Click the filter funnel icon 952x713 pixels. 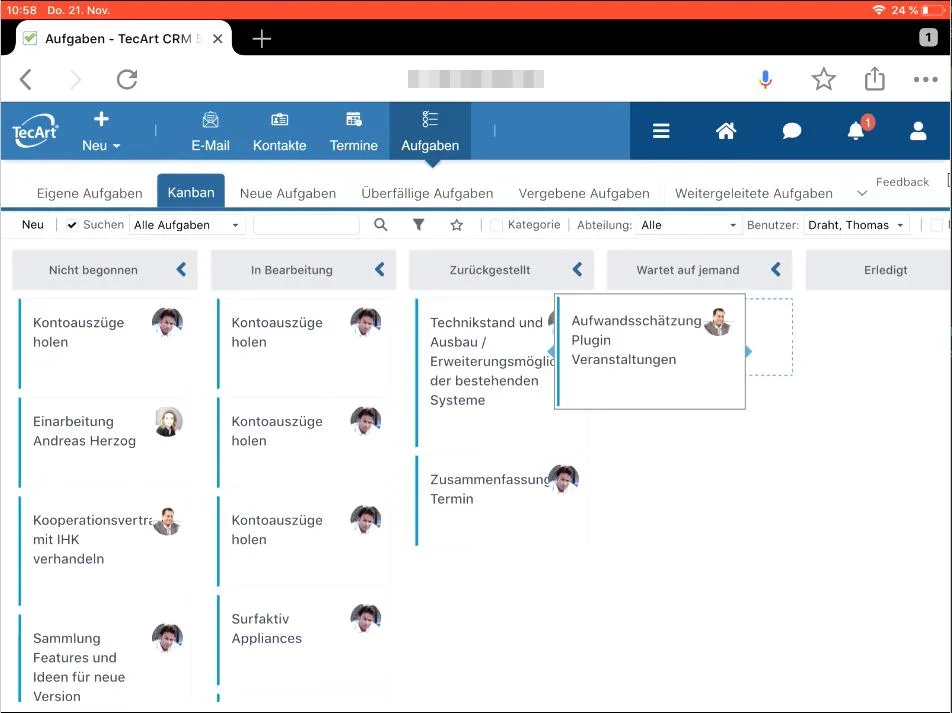point(418,225)
